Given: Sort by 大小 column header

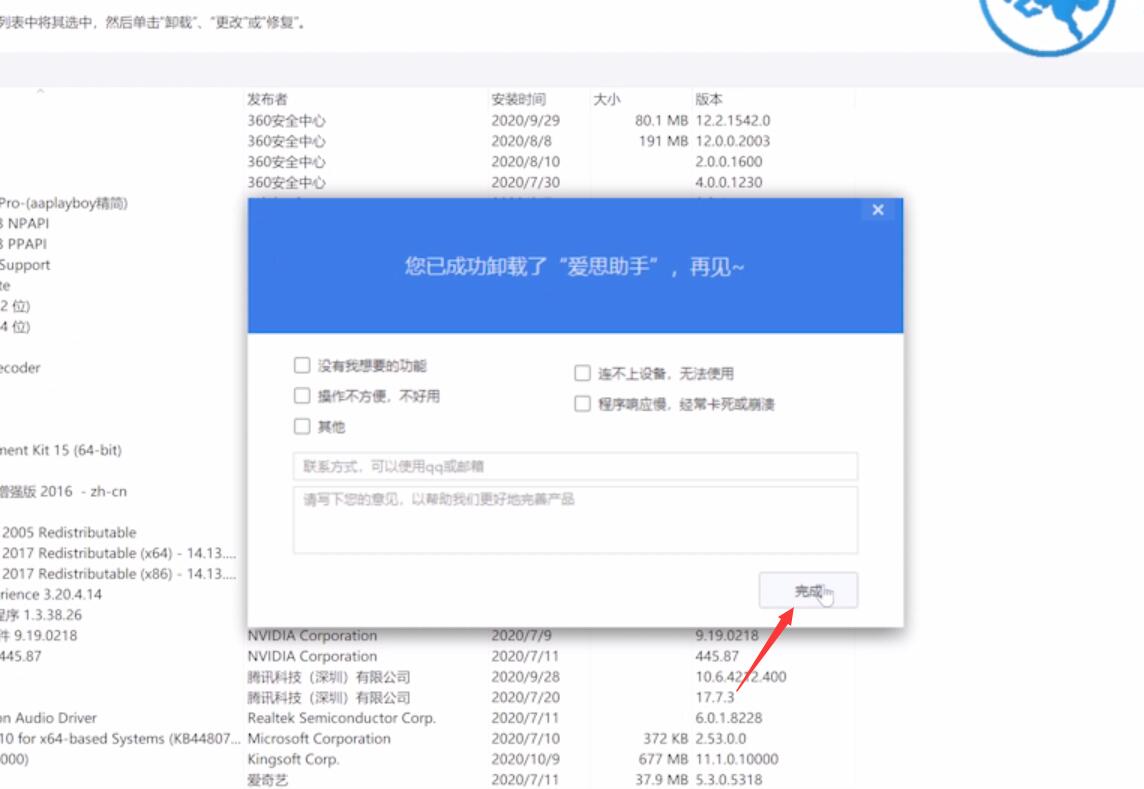Looking at the screenshot, I should pos(607,99).
